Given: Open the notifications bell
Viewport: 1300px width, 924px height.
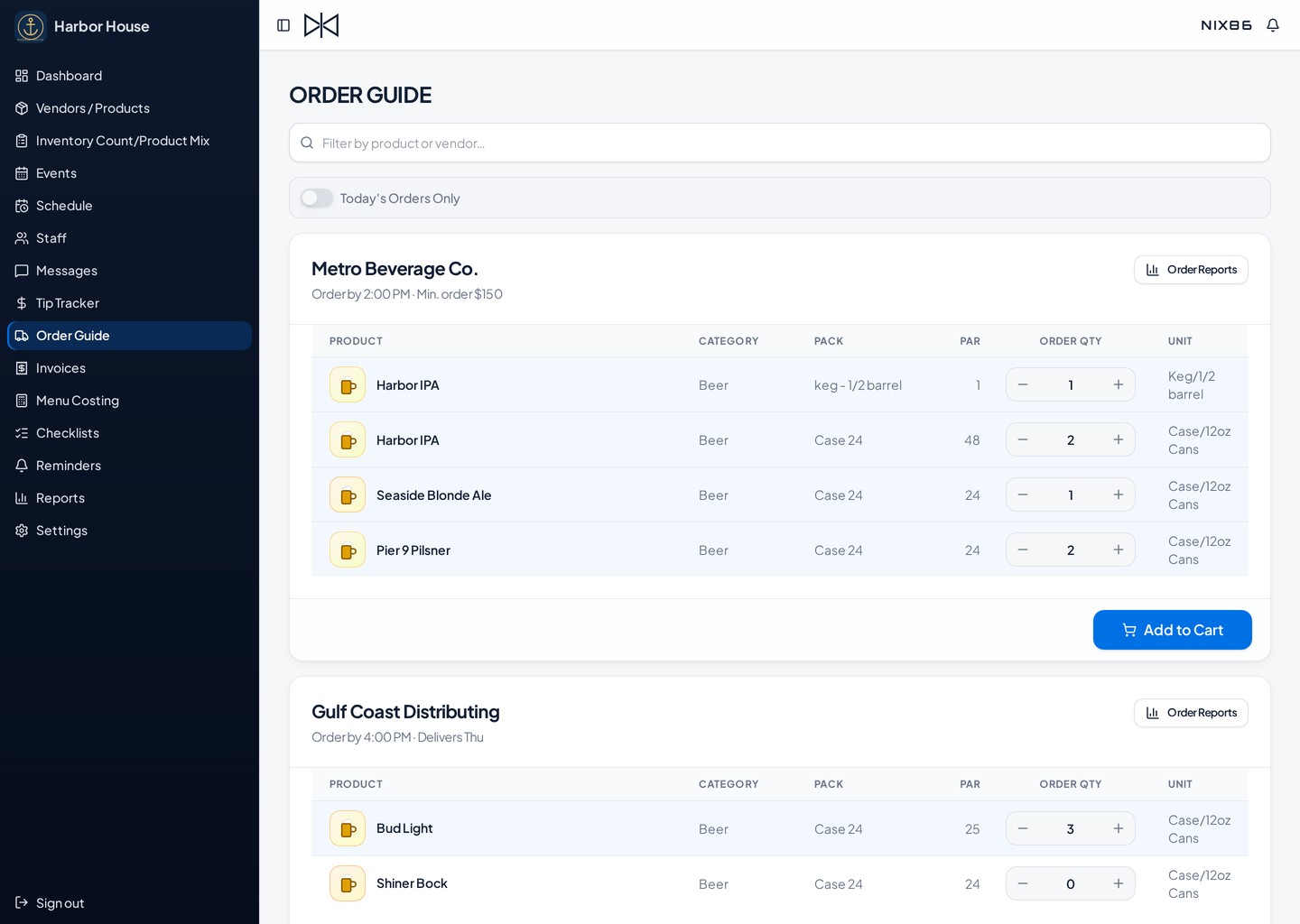Looking at the screenshot, I should 1273,25.
